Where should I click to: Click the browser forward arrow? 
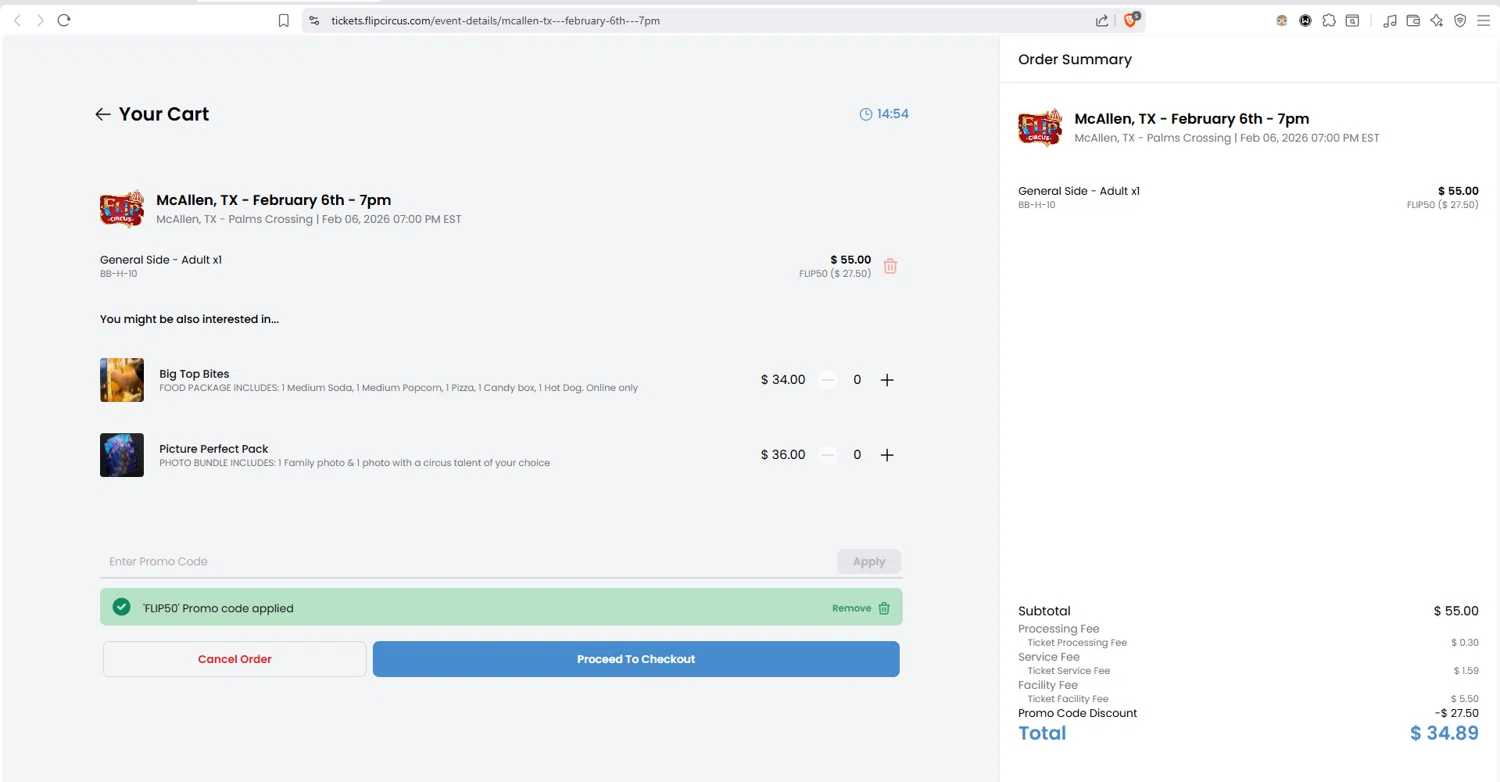click(40, 20)
